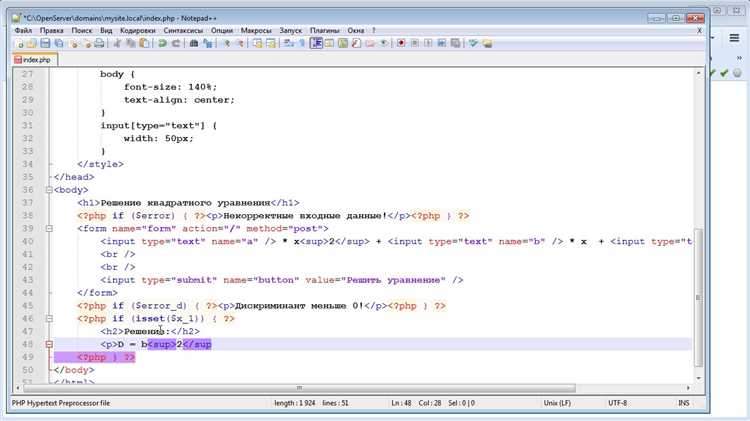Open the Function List toolbar icon

click(x=356, y=44)
